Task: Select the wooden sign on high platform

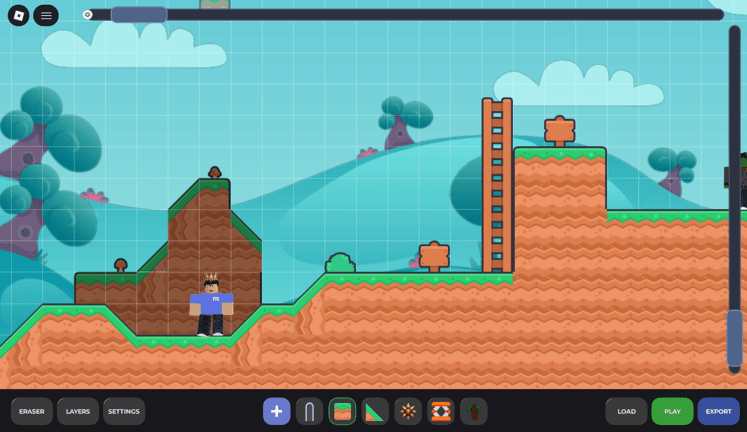Action: click(x=559, y=131)
